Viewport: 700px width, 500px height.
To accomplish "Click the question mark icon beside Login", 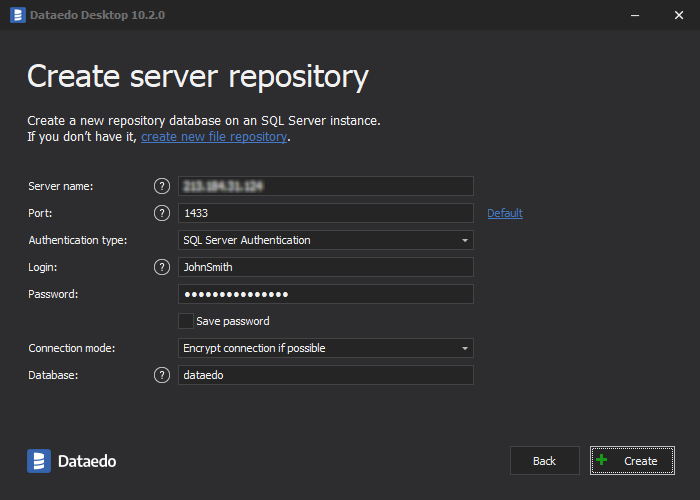I will point(162,267).
